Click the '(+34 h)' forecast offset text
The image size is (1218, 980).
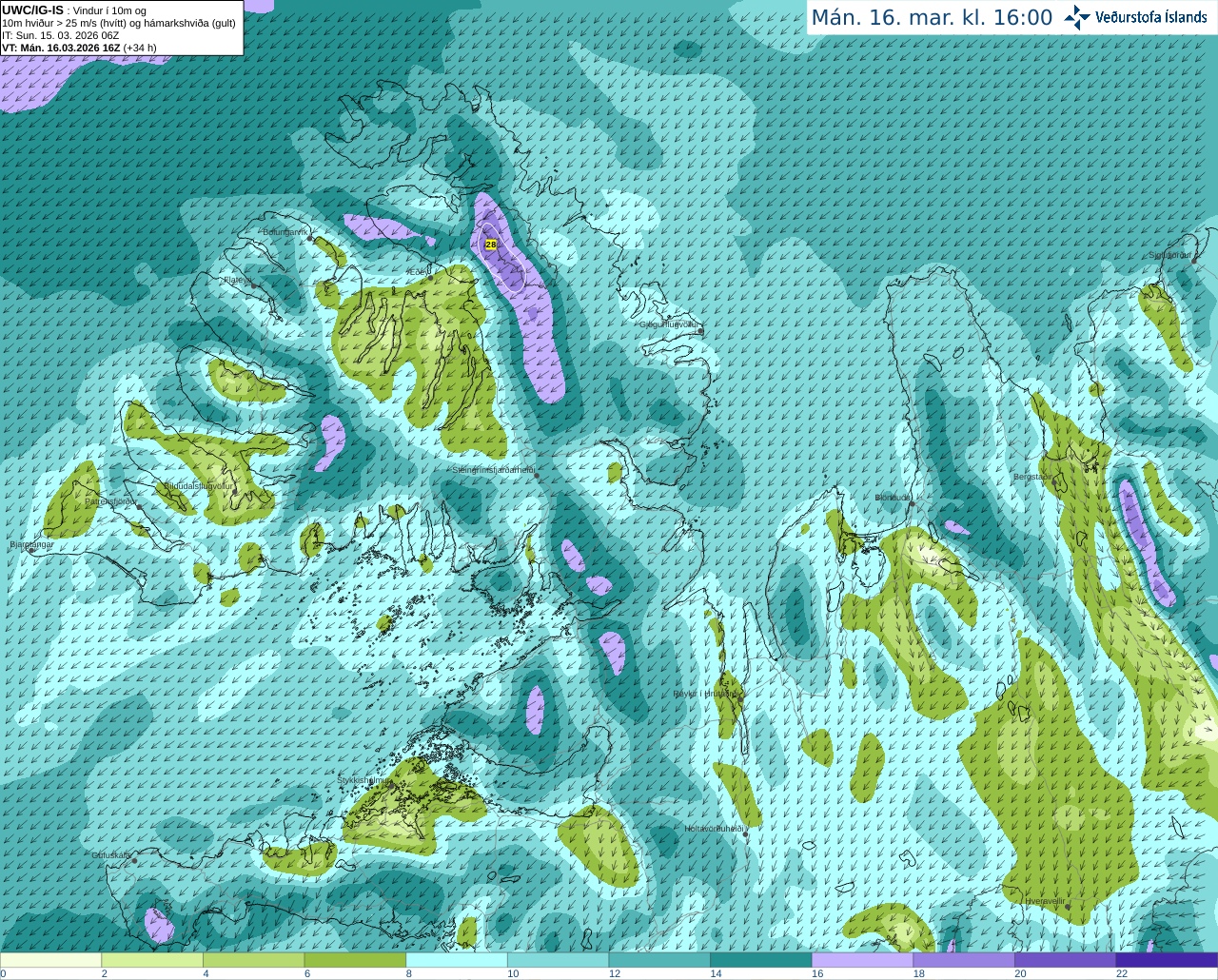tap(140, 48)
